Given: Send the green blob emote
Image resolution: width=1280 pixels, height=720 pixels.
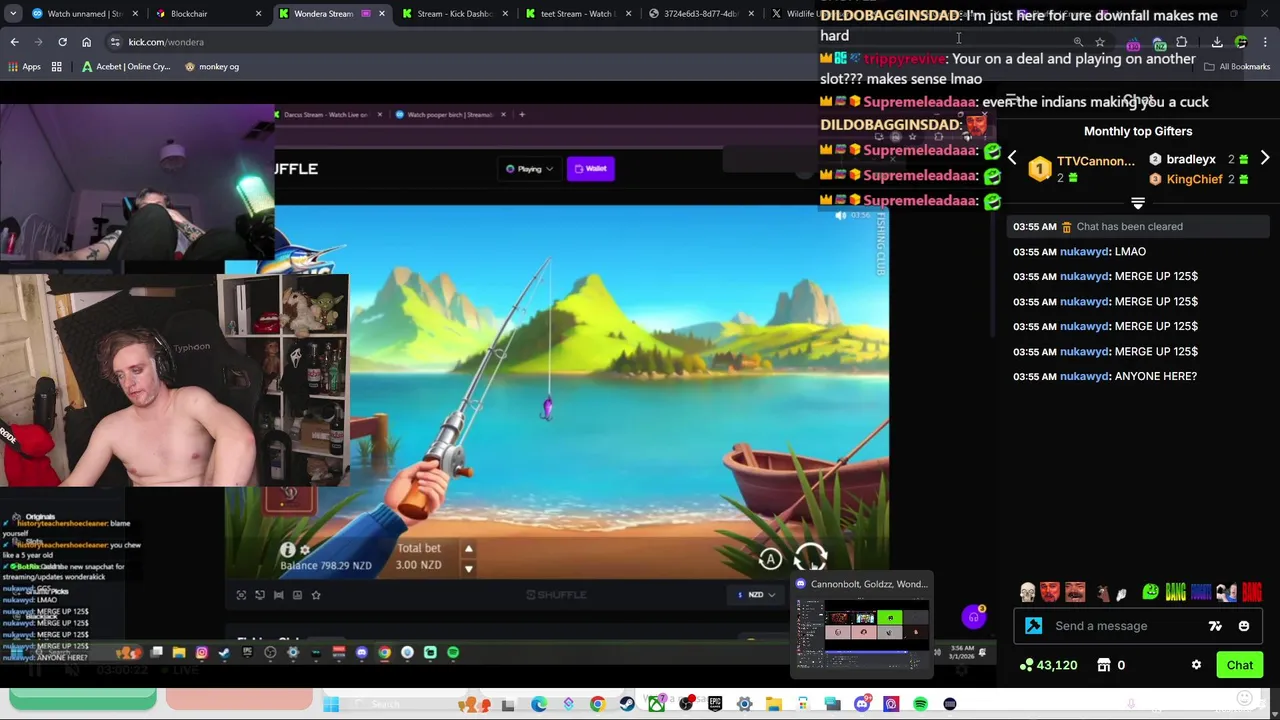Looking at the screenshot, I should click(x=1151, y=592).
